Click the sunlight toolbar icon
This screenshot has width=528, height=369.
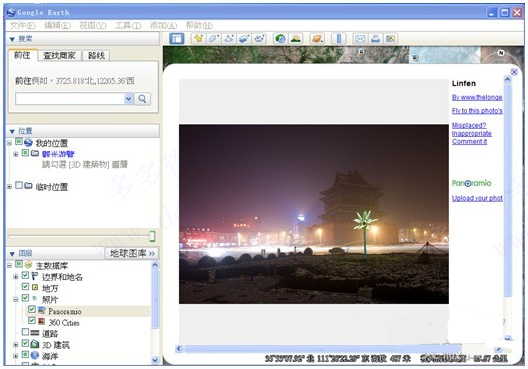pyautogui.click(x=296, y=39)
